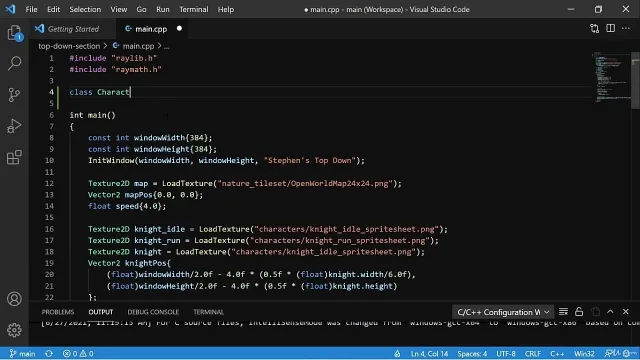Place cursor on line 4 class Charact
Viewport: 640px width, 360px height.
click(100, 92)
